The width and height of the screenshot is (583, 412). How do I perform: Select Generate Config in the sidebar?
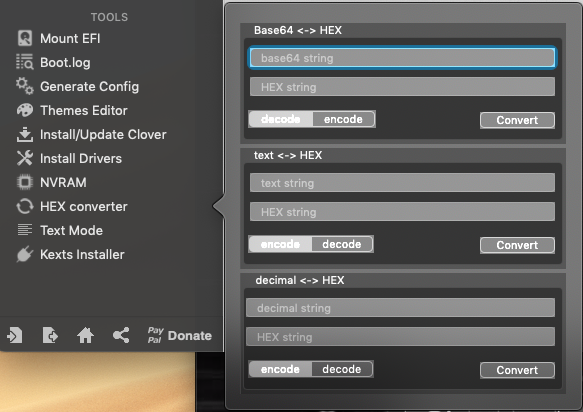click(89, 86)
